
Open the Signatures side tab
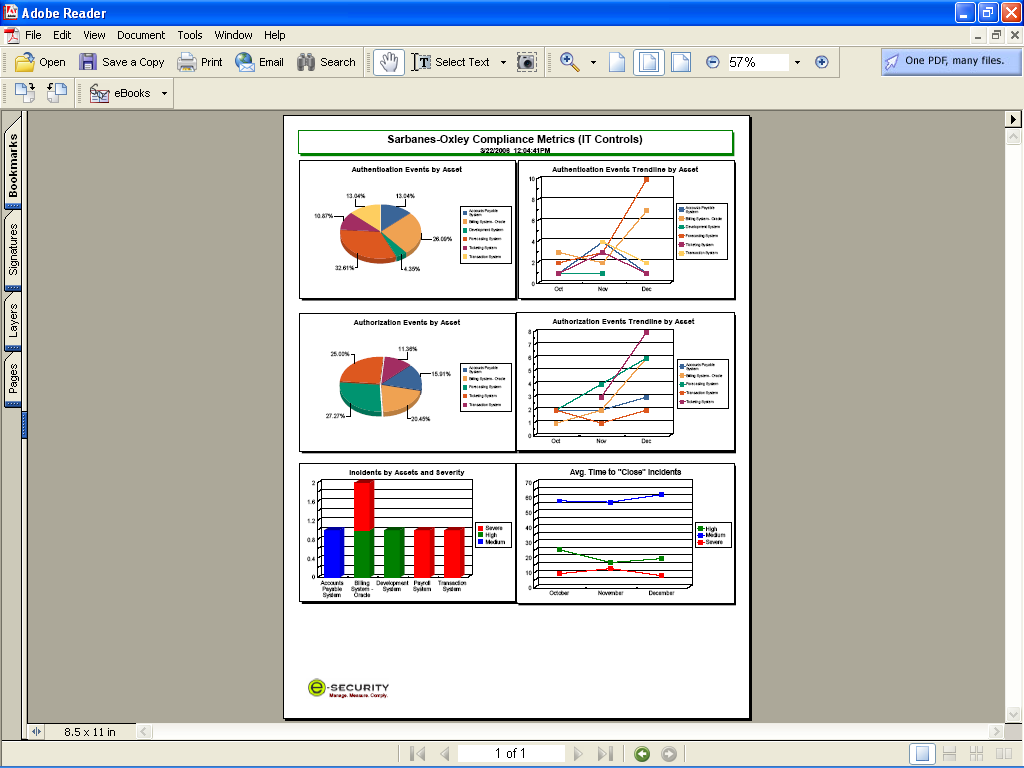[x=12, y=249]
